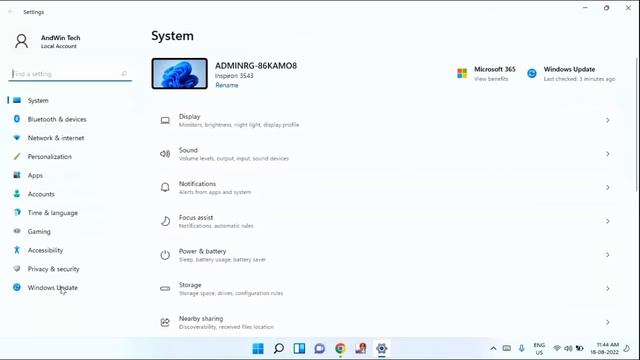
Task: Click the battery tray icon
Action: click(x=580, y=348)
